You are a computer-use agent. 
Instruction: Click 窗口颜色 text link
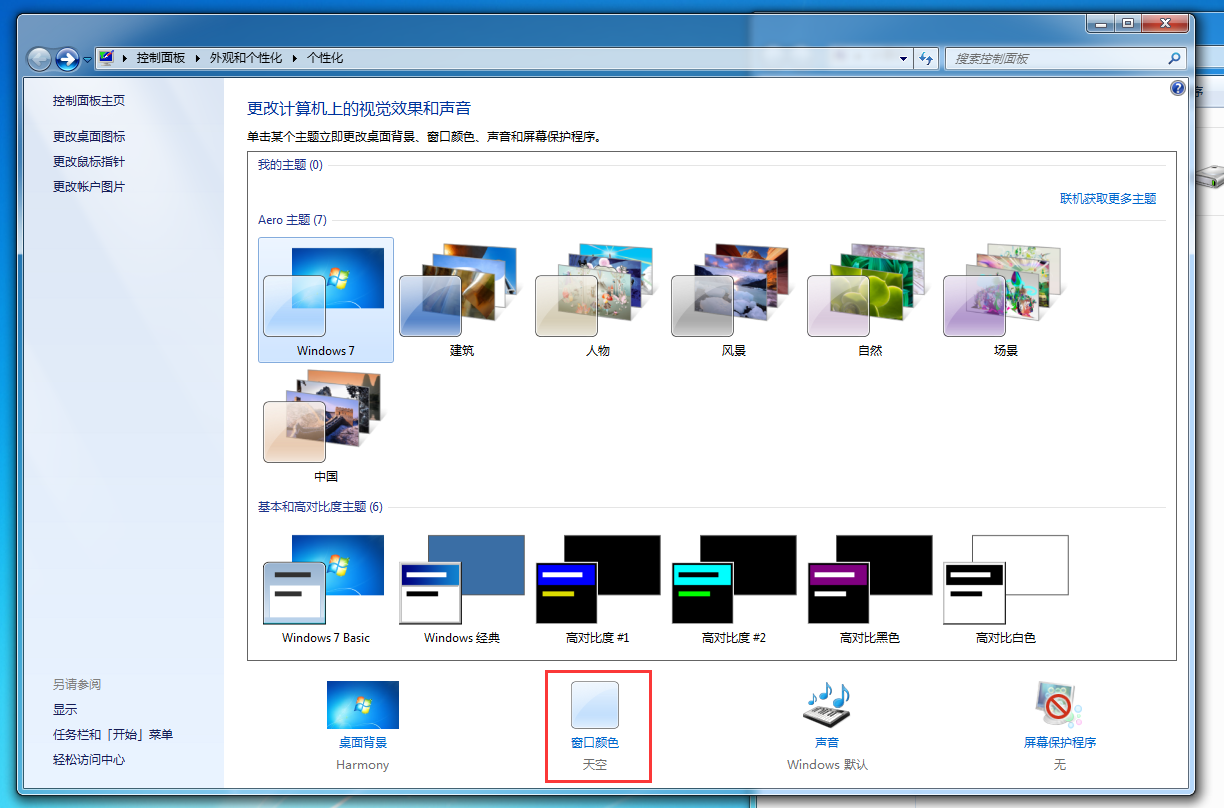[x=595, y=743]
